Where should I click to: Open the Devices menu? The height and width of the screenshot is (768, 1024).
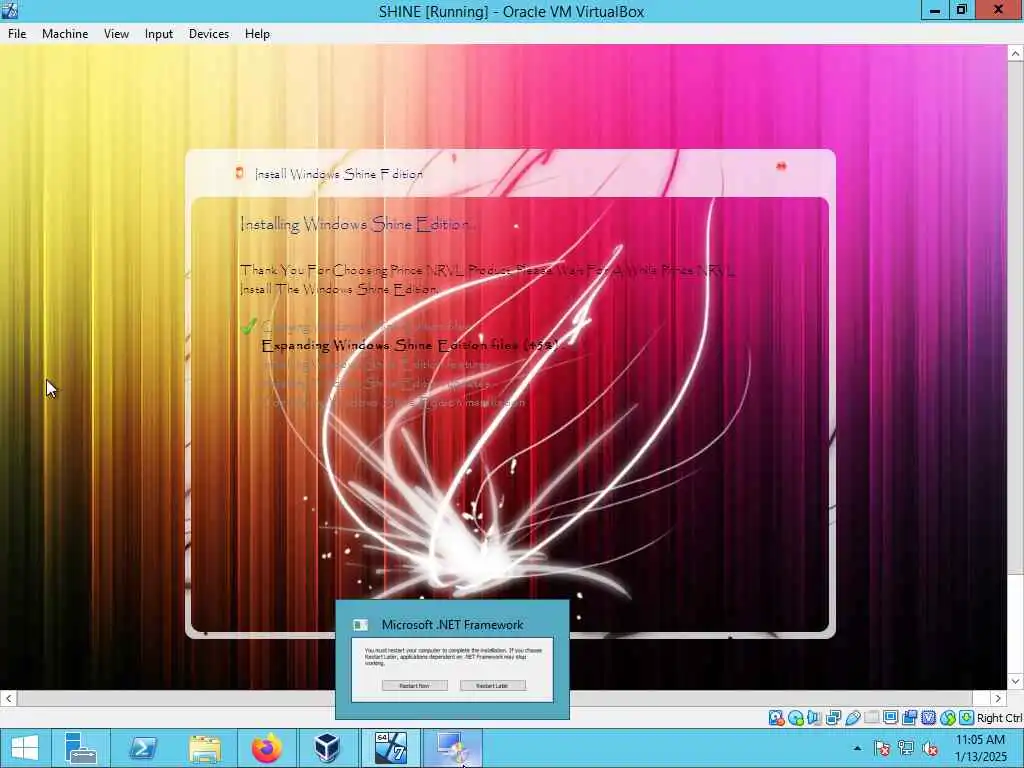pos(209,34)
